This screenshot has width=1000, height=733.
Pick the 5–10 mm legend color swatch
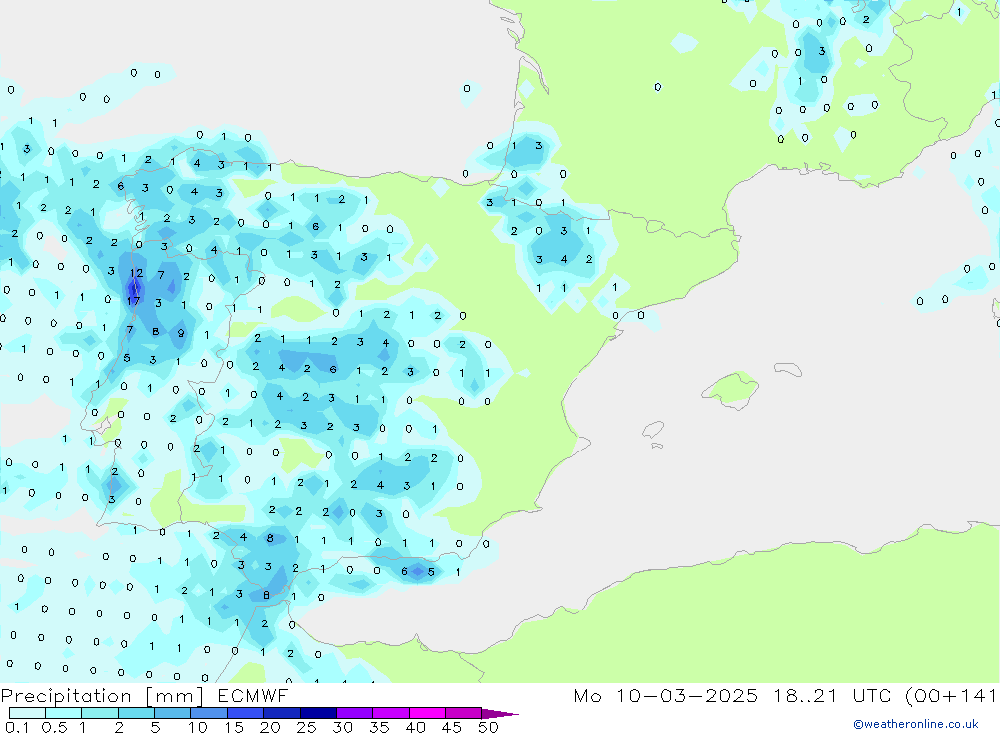click(172, 713)
